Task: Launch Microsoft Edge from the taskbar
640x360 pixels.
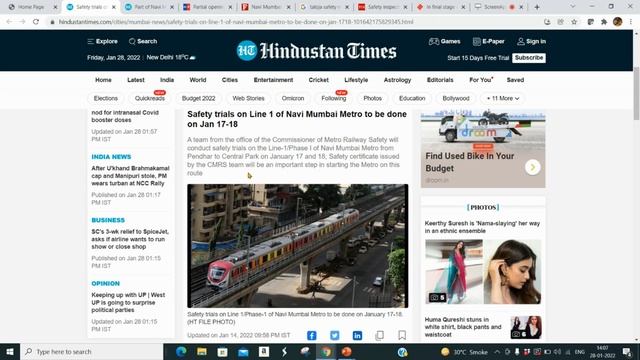Action: coord(181,351)
